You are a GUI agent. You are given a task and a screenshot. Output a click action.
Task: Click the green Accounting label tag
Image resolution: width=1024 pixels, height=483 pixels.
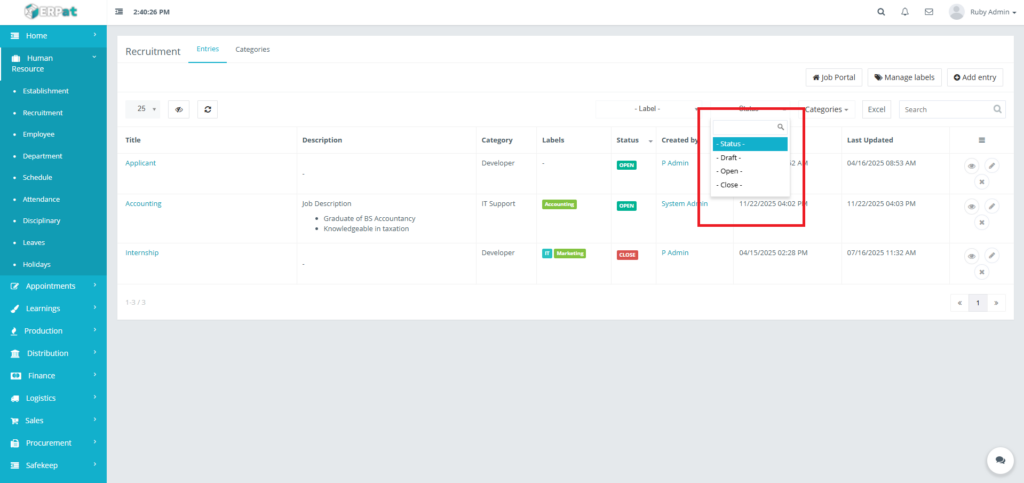559,204
